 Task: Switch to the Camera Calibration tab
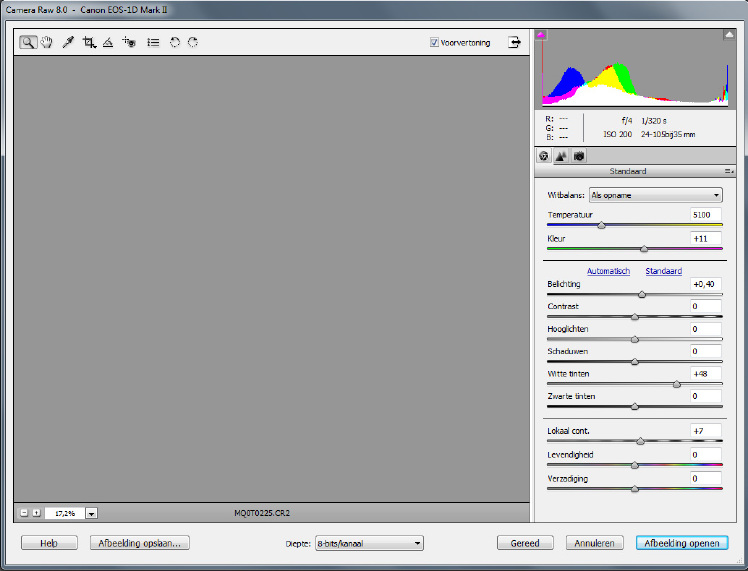579,156
